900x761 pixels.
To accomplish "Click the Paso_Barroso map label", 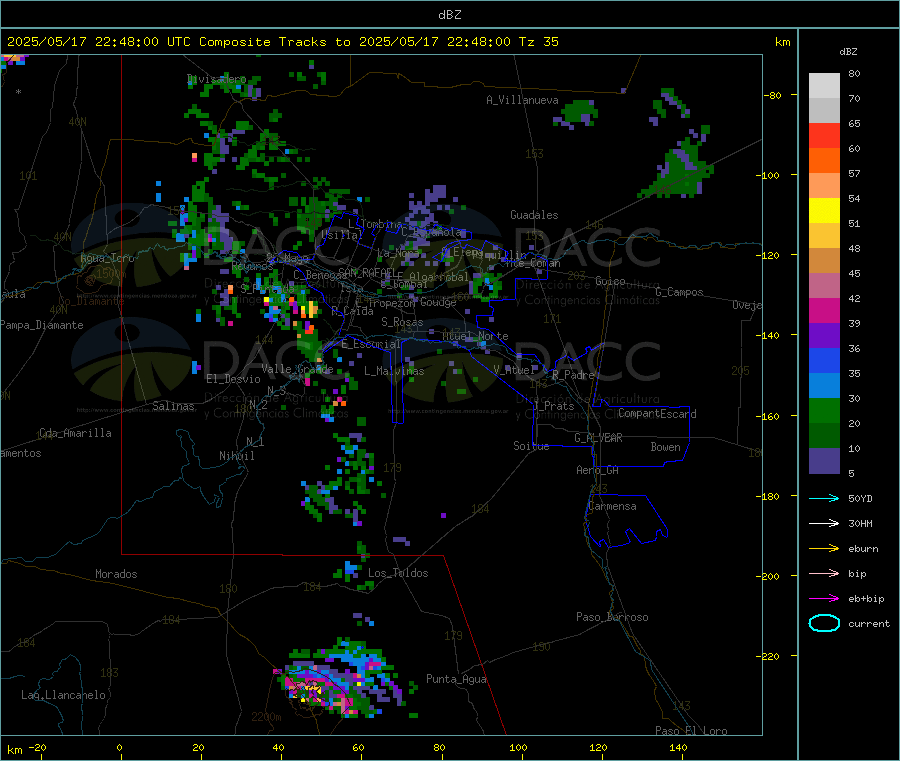I will (612, 617).
